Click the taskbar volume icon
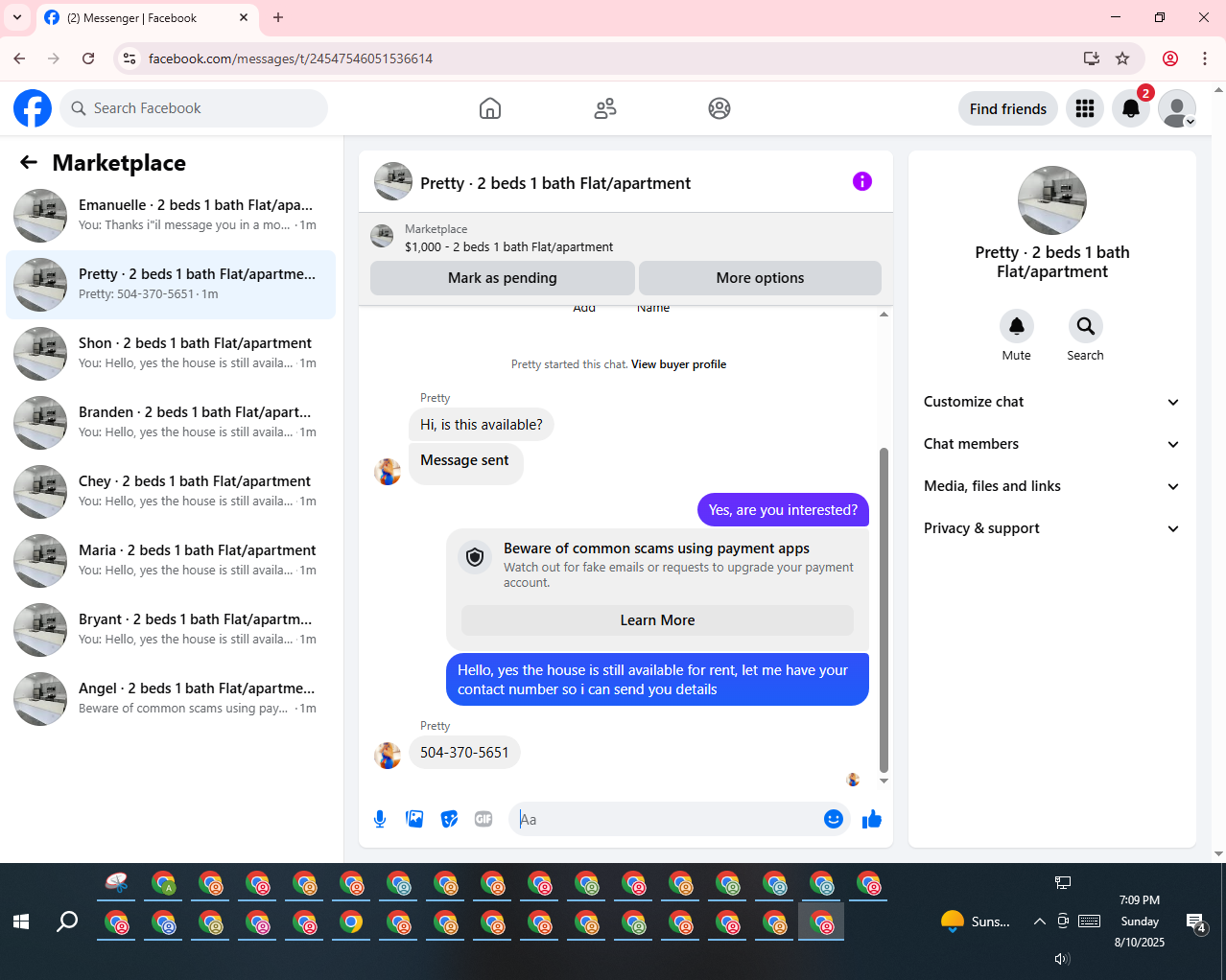Screen dimensions: 1226x980 click(1062, 959)
